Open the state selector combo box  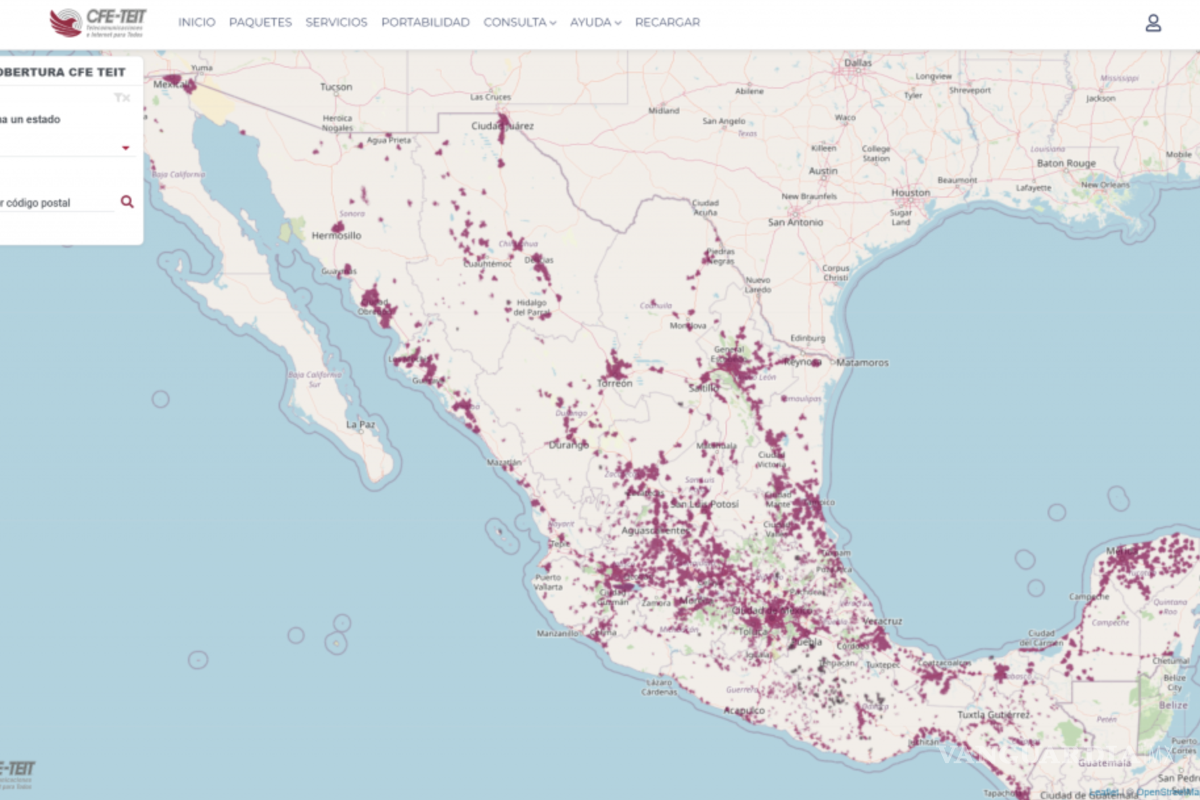[x=60, y=145]
